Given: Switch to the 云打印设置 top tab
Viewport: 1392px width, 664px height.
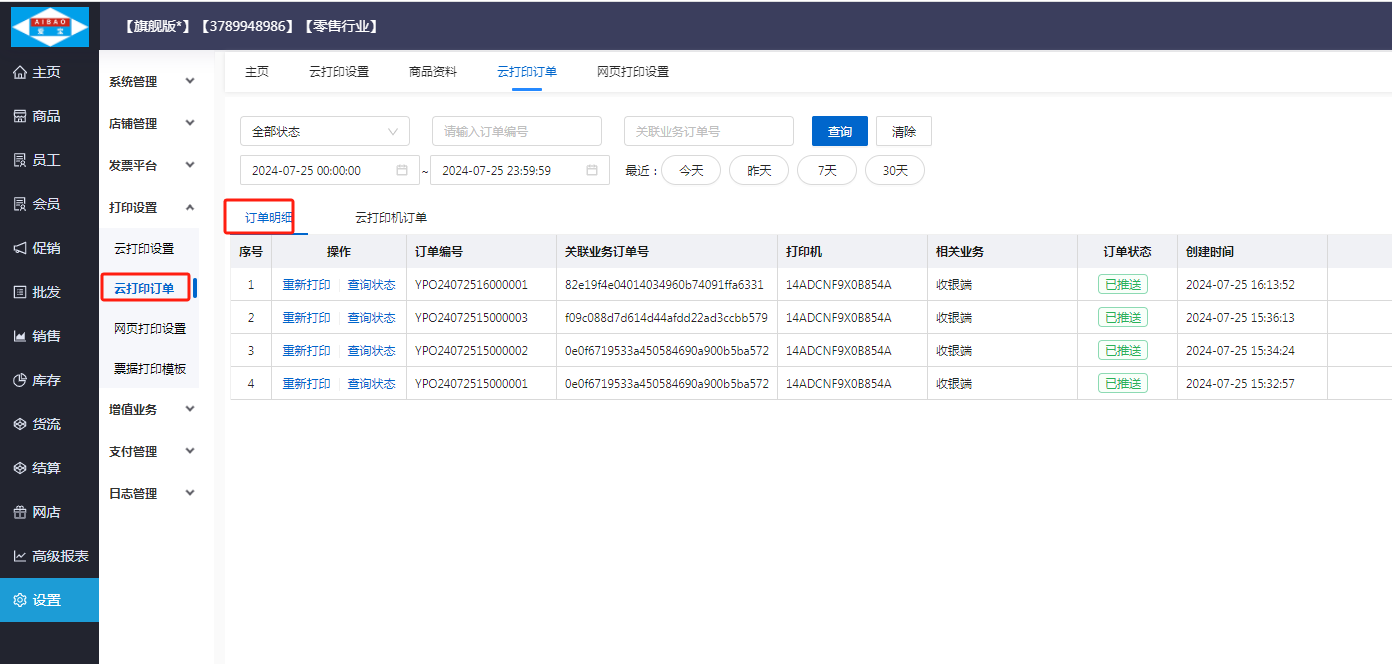Looking at the screenshot, I should (x=338, y=72).
